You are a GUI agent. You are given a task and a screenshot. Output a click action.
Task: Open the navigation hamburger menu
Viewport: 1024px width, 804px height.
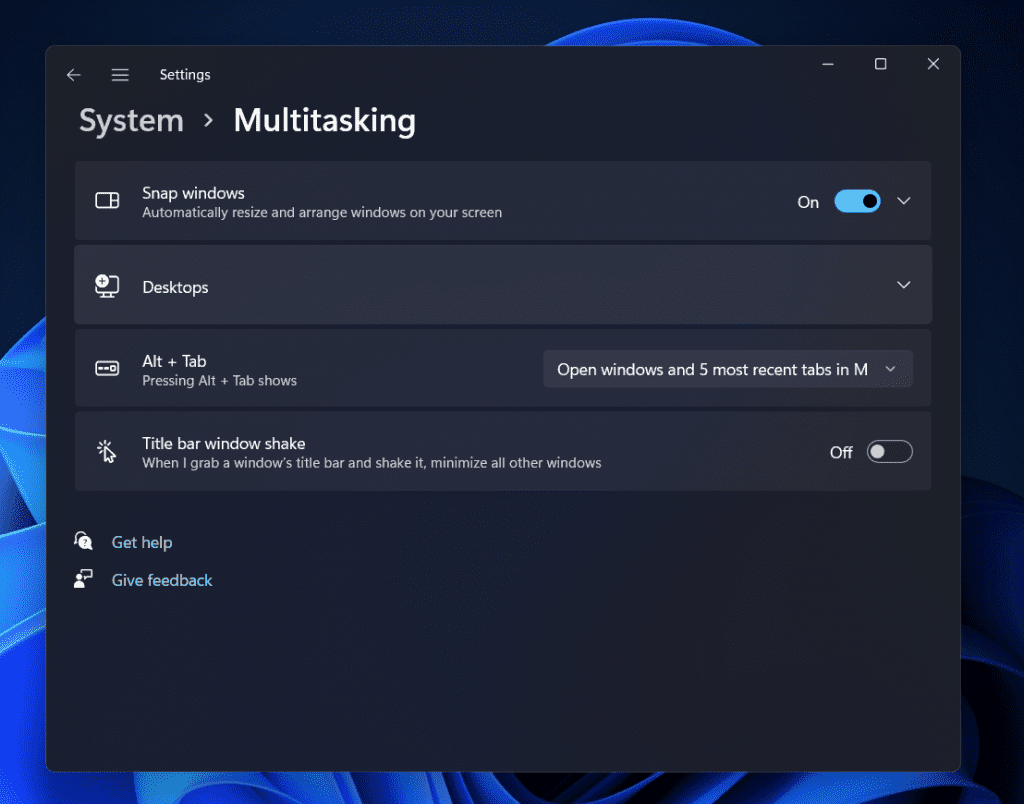(x=120, y=74)
